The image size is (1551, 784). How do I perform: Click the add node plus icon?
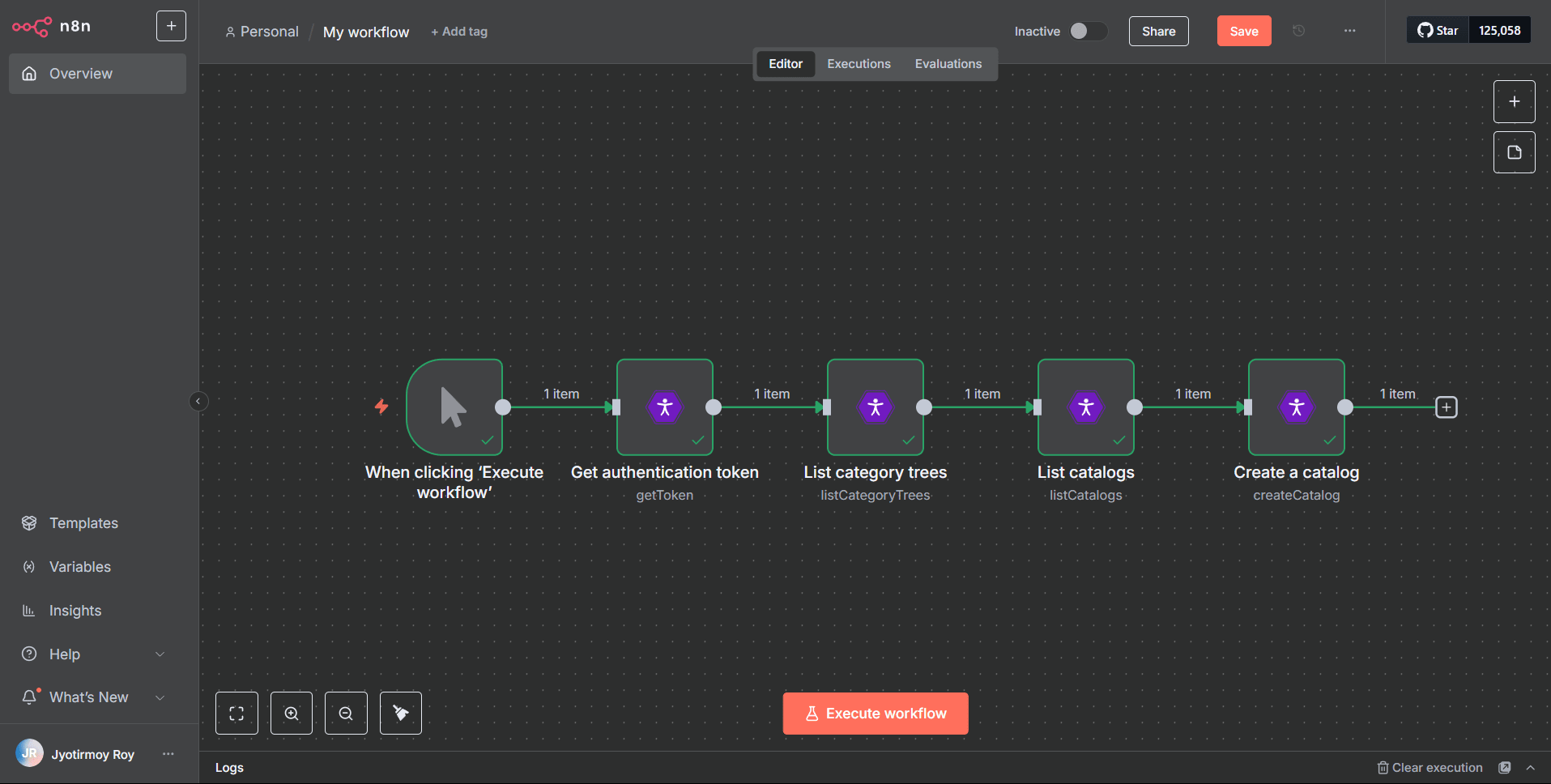(x=1514, y=101)
